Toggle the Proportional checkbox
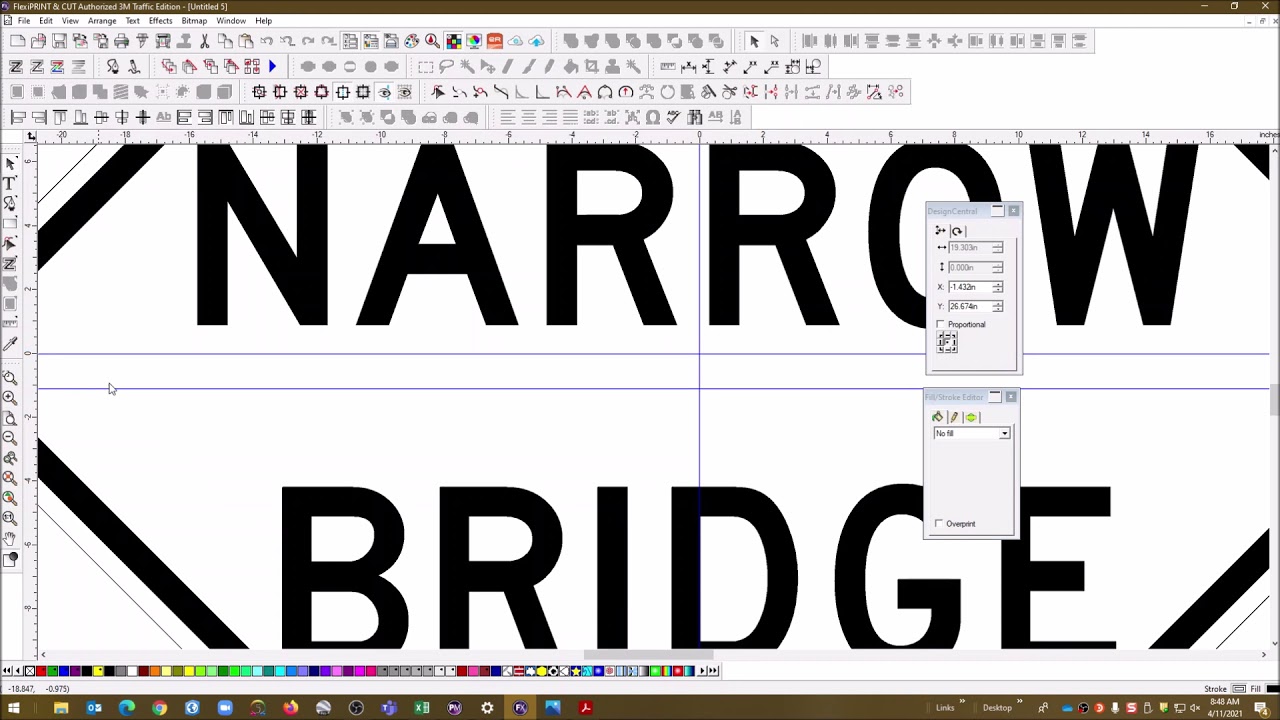This screenshot has height=720, width=1280. tap(941, 325)
